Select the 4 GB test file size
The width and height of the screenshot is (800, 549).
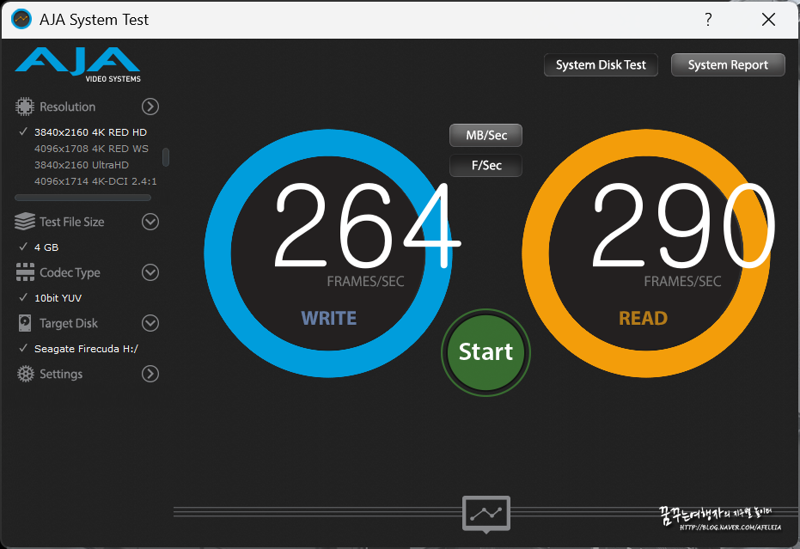pyautogui.click(x=46, y=247)
